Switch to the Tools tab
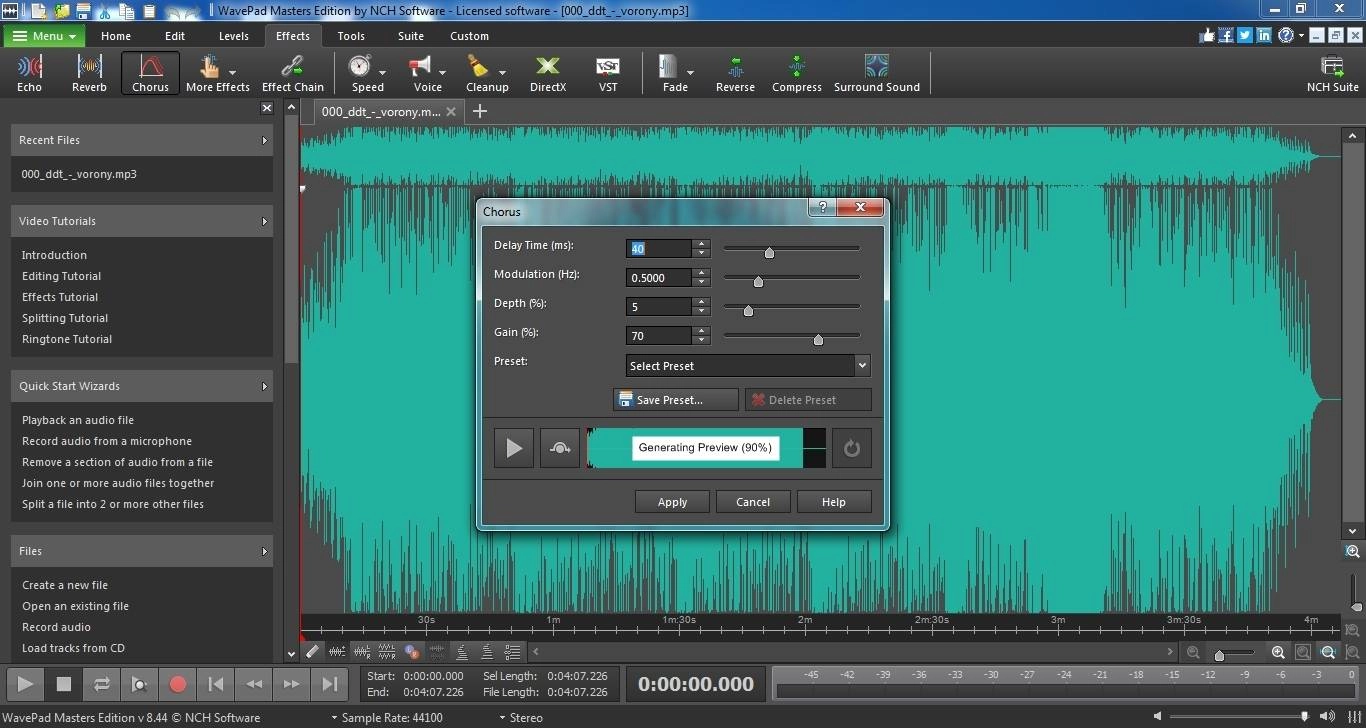Viewport: 1366px width, 728px height. 351,36
